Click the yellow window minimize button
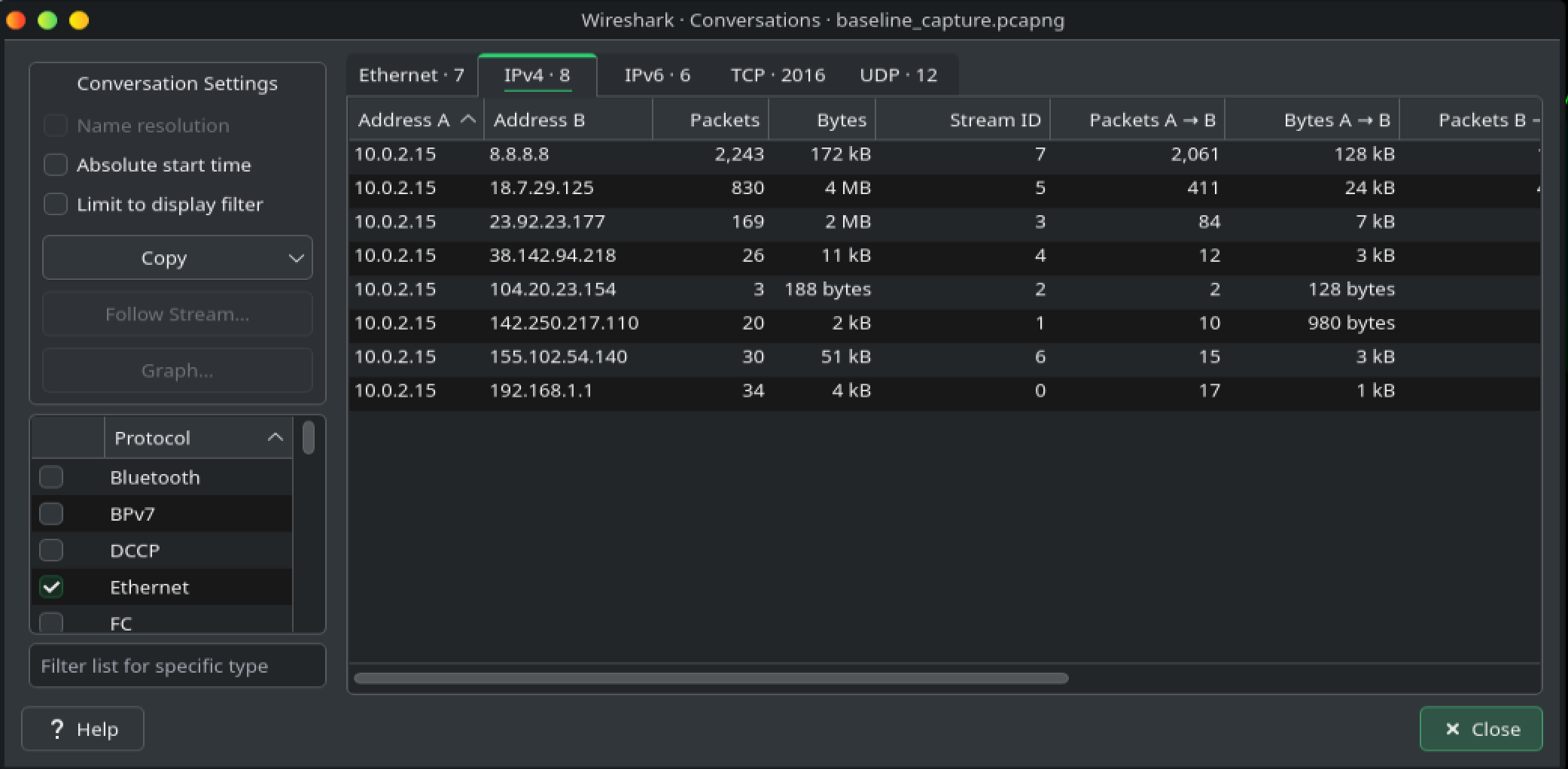Image resolution: width=1568 pixels, height=769 pixels. (79, 20)
